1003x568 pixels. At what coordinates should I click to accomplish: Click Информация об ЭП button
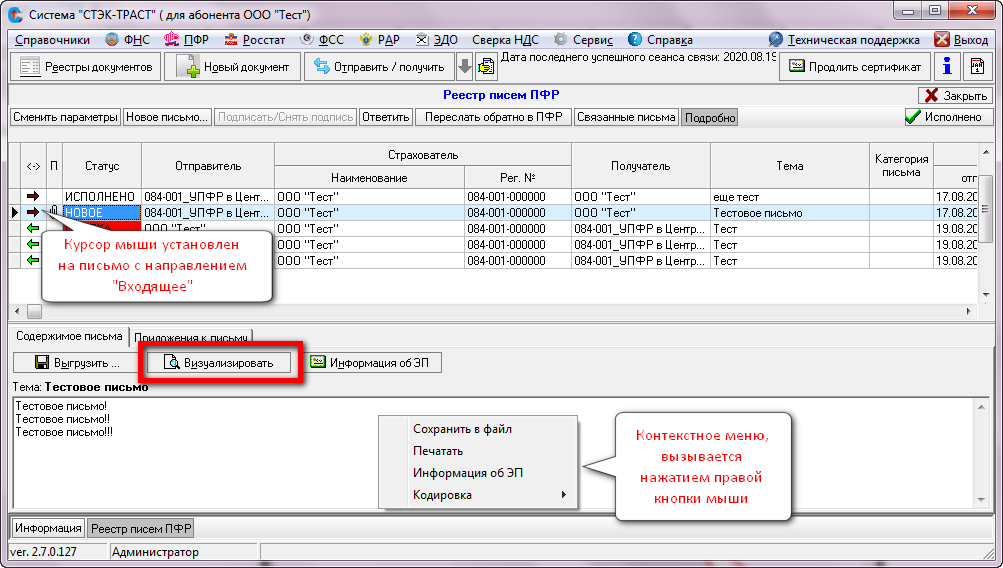pyautogui.click(x=370, y=363)
